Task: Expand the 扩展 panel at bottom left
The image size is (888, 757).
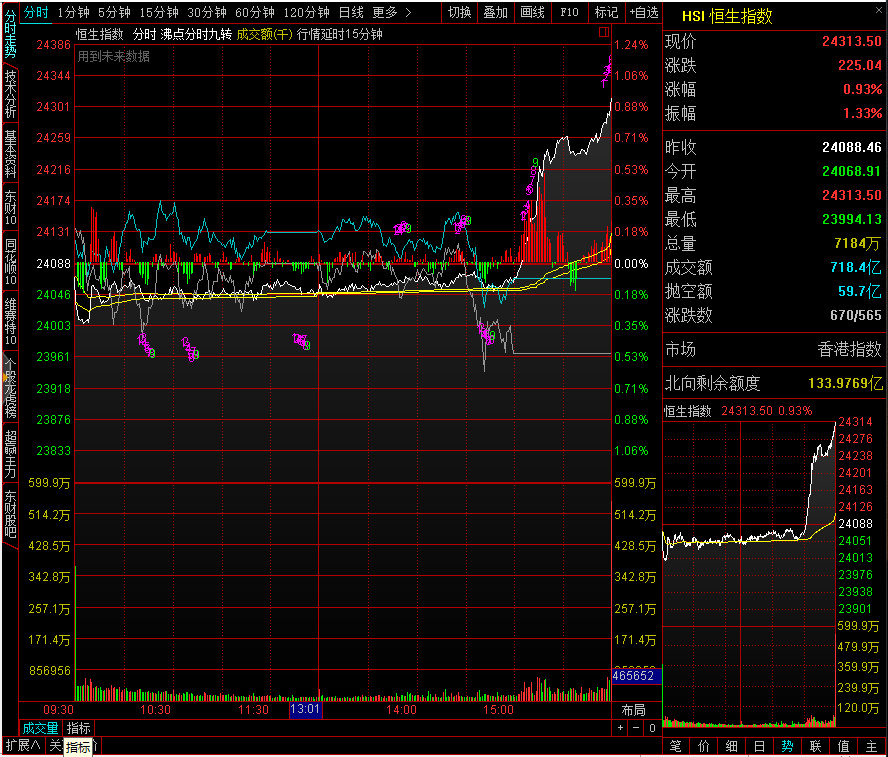Action: 22,745
